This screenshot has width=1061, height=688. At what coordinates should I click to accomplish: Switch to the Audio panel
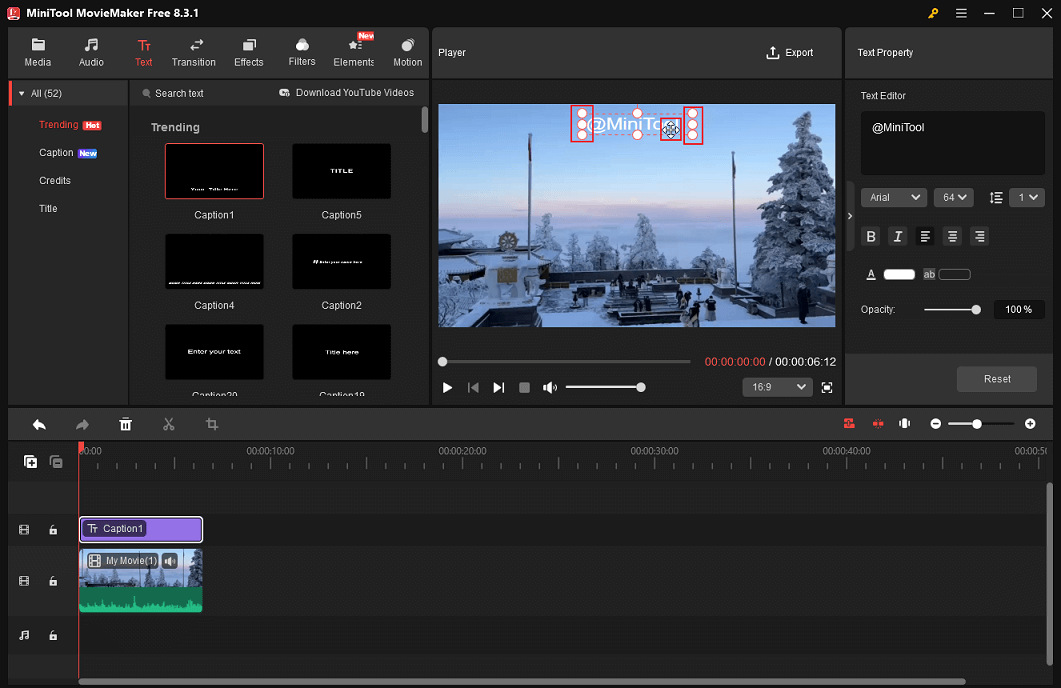pyautogui.click(x=91, y=52)
